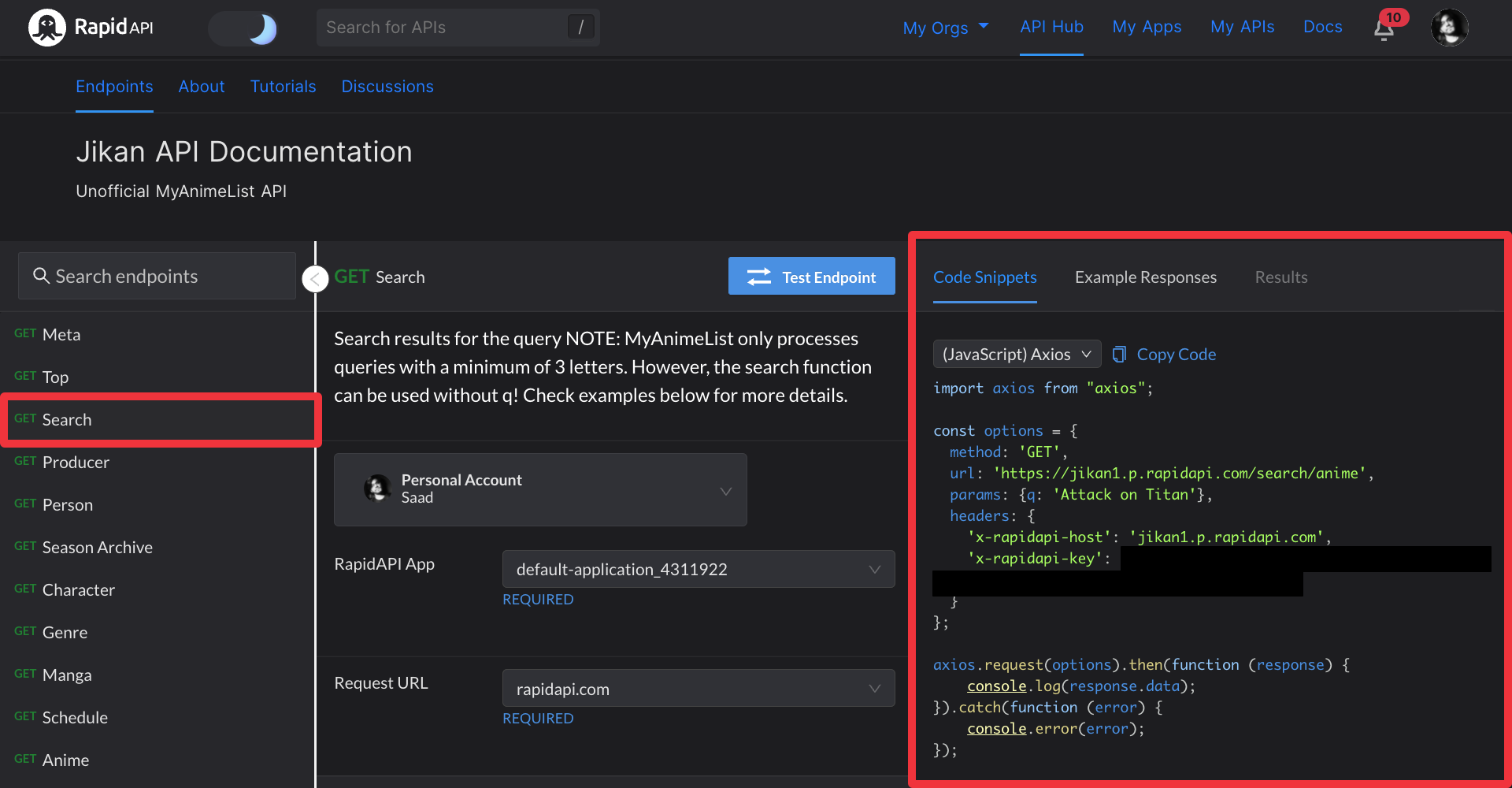Screen dimensions: 1512x788
Task: Switch to the Endpoints tab
Action: tap(114, 87)
